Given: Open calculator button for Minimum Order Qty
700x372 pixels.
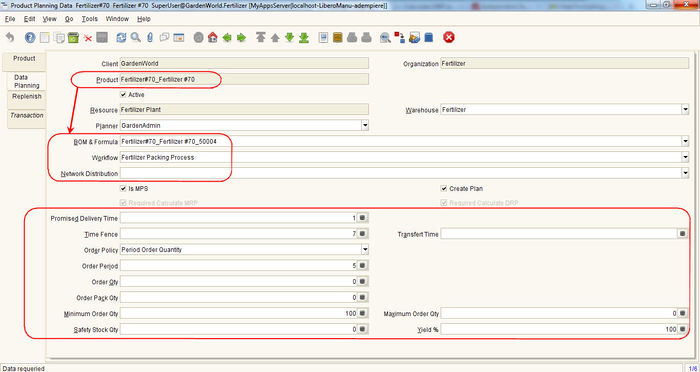Looking at the screenshot, I should click(363, 314).
